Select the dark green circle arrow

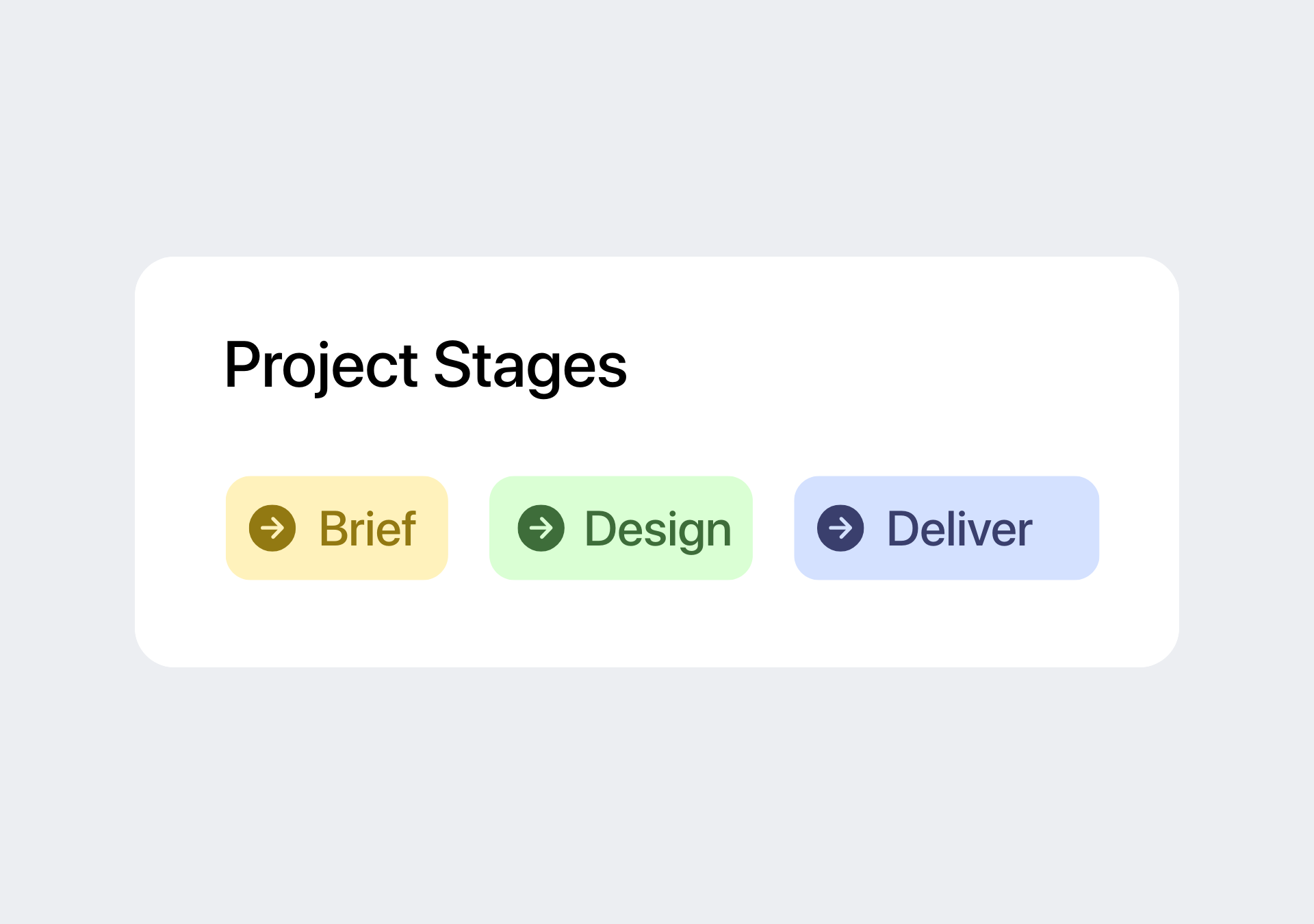[541, 528]
